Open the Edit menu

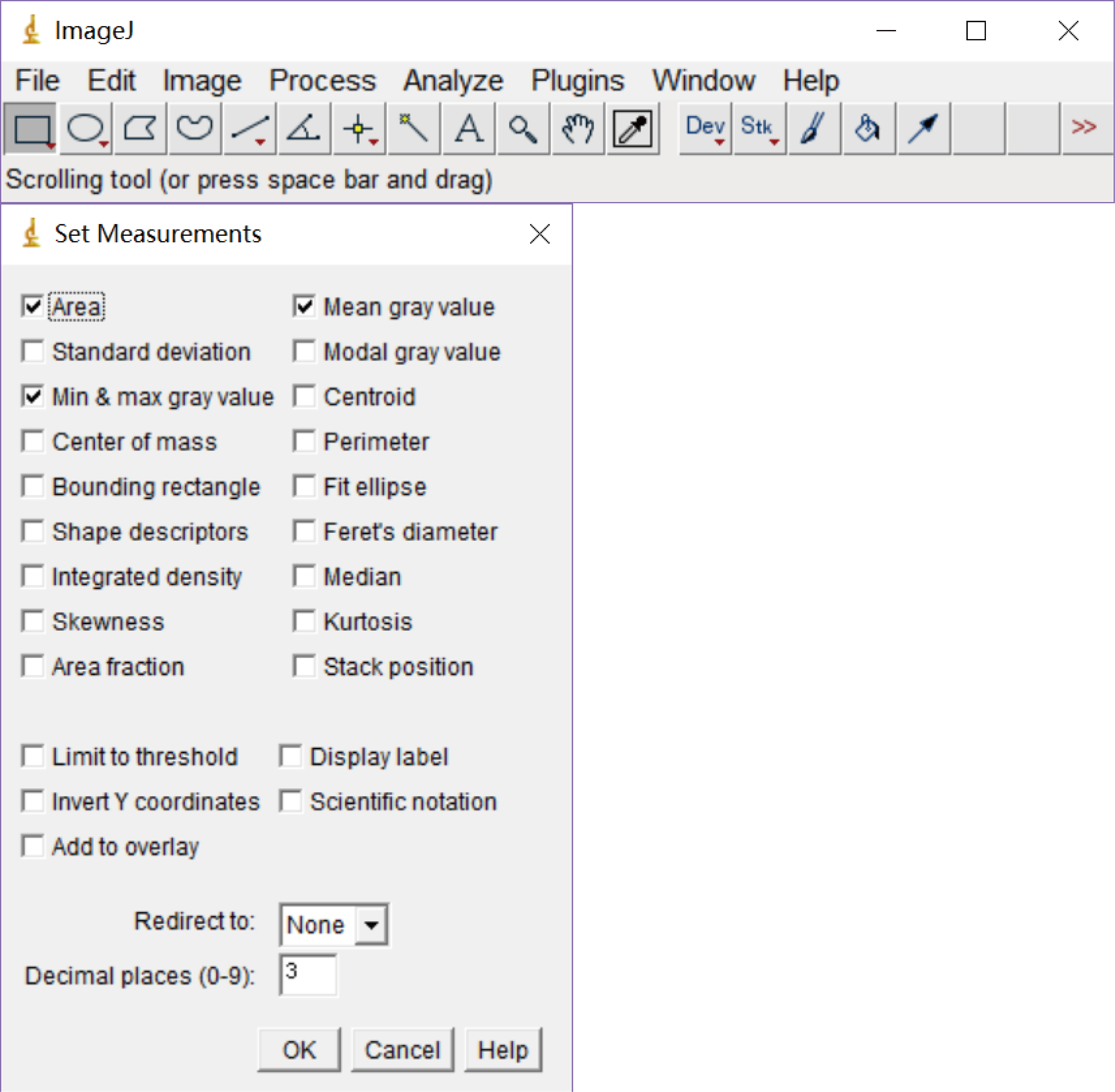111,80
